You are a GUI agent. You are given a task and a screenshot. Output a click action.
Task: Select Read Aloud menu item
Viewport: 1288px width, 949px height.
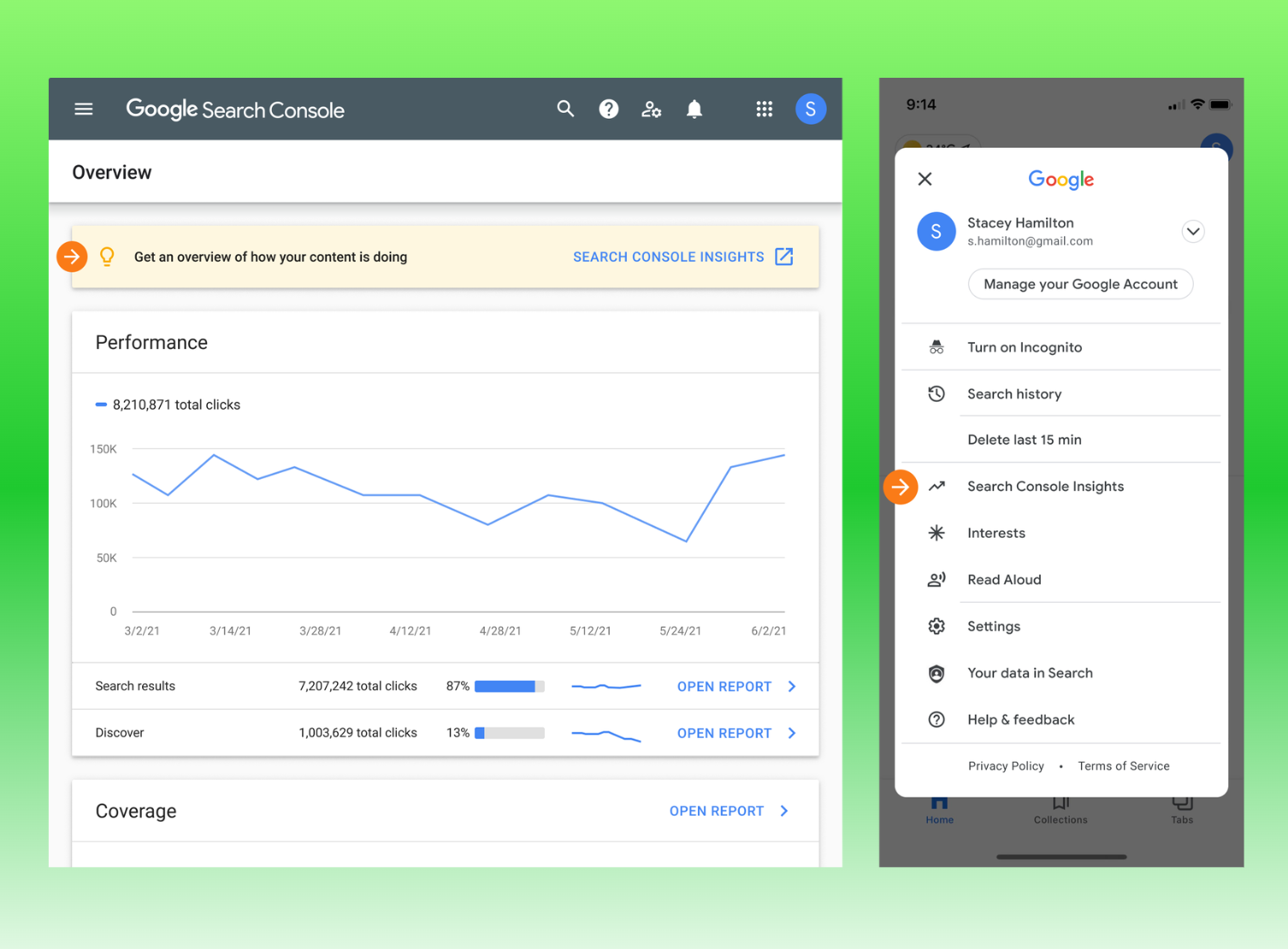1061,580
